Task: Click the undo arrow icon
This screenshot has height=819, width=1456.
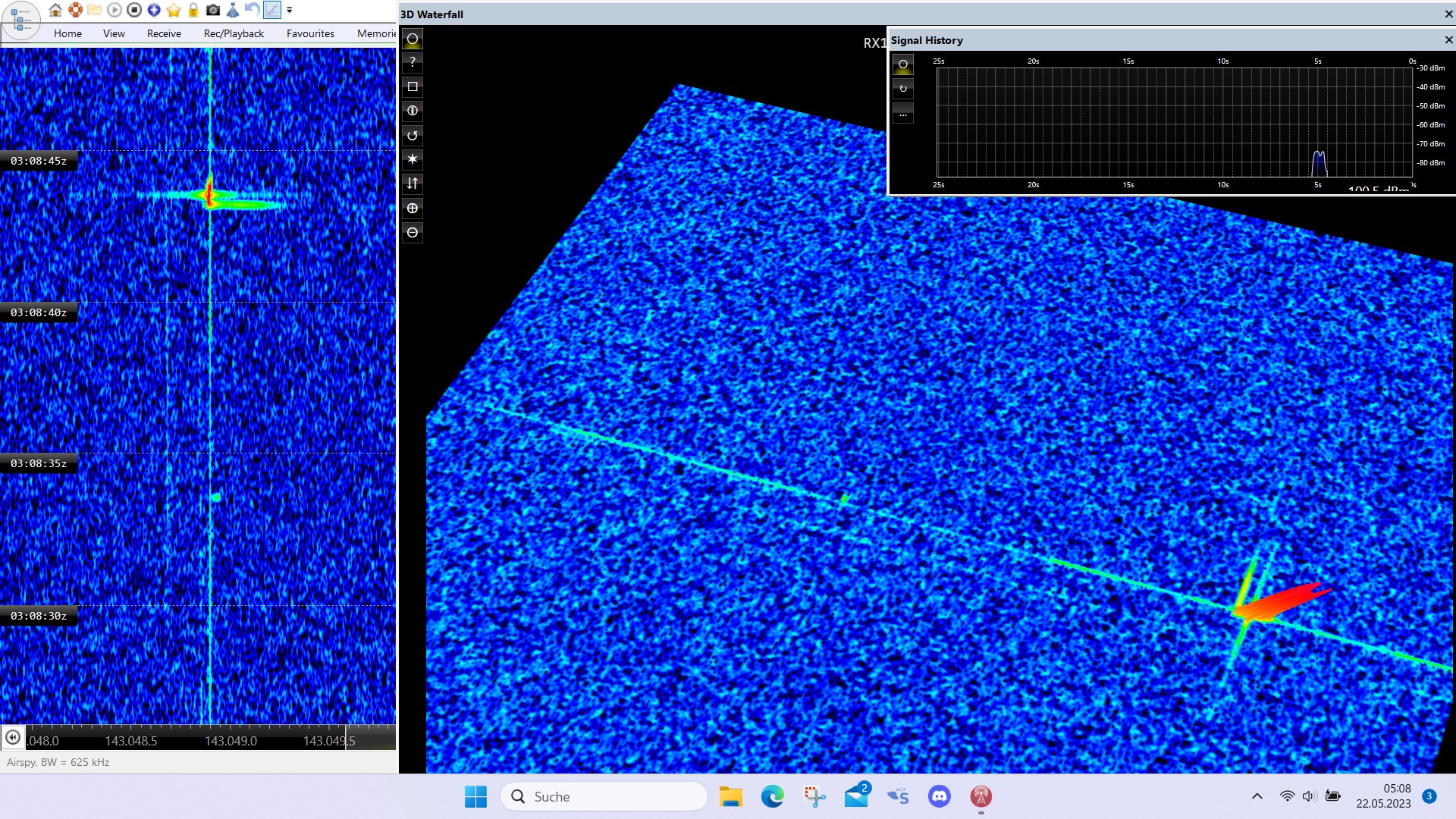Action: point(252,10)
